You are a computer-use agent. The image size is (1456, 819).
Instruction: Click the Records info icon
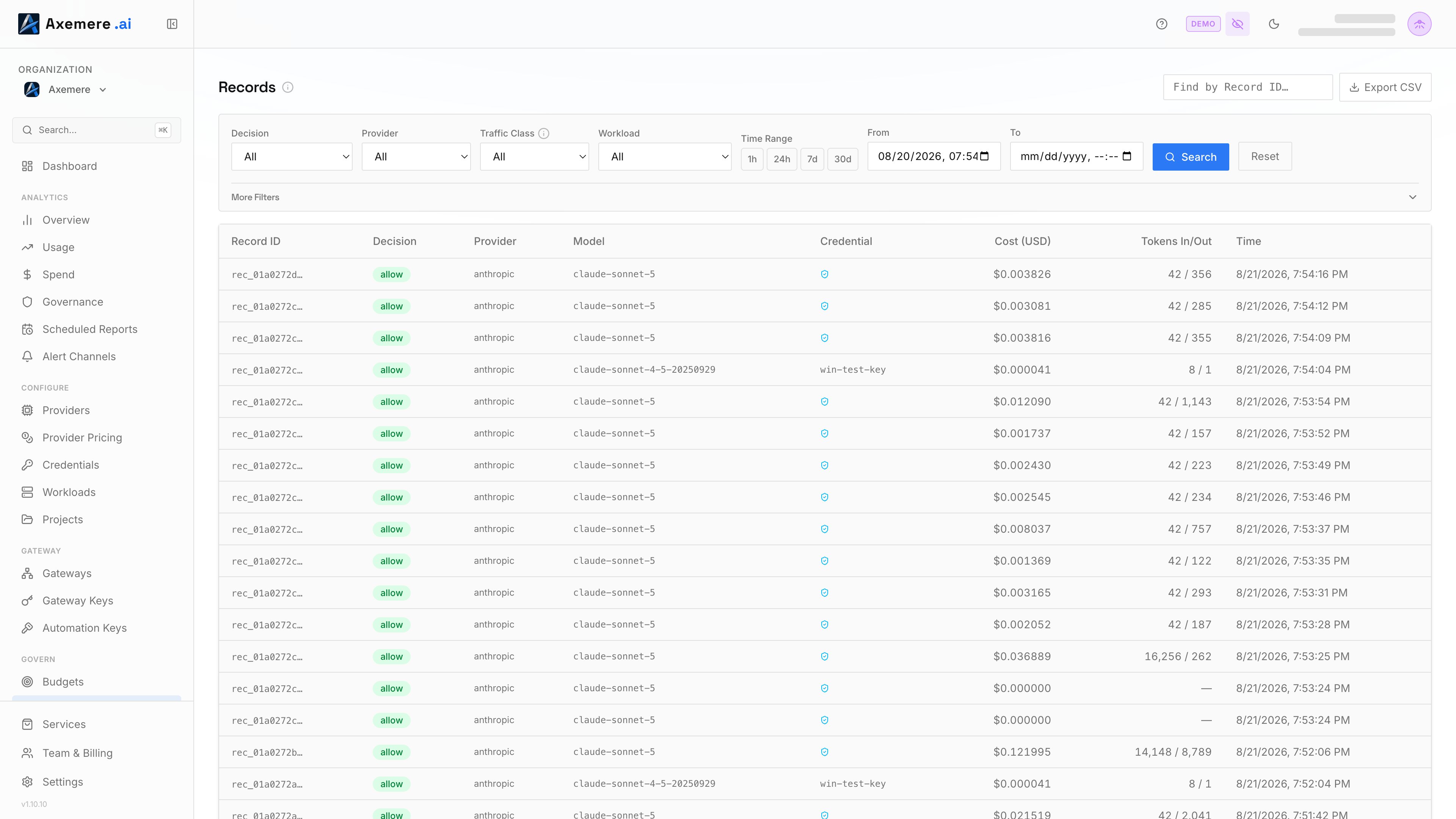tap(288, 87)
